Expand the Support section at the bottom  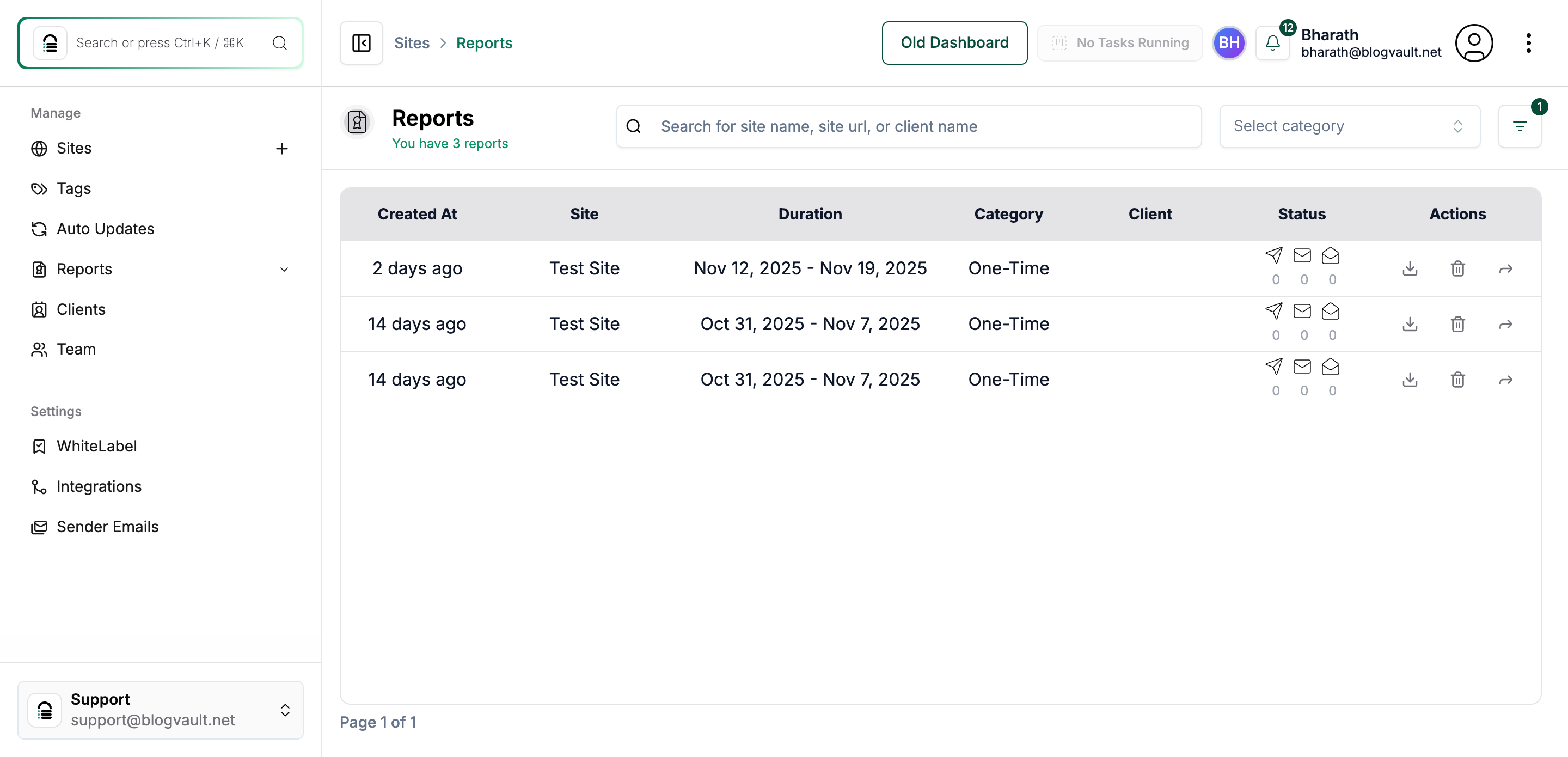tap(284, 710)
